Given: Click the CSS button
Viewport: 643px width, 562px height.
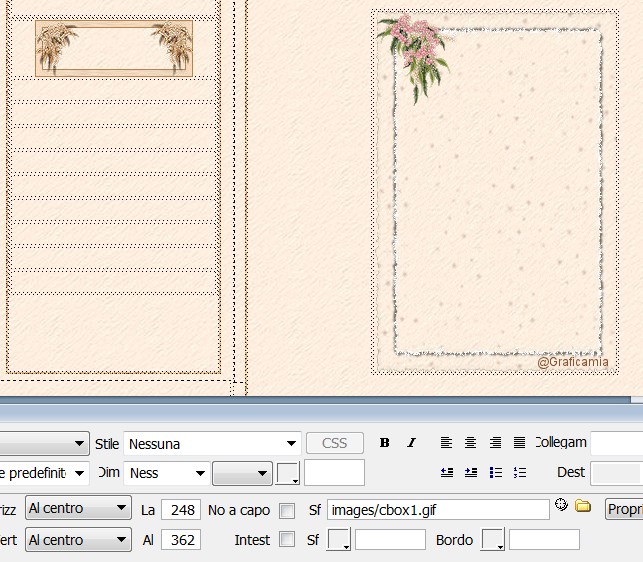Looking at the screenshot, I should (x=335, y=443).
